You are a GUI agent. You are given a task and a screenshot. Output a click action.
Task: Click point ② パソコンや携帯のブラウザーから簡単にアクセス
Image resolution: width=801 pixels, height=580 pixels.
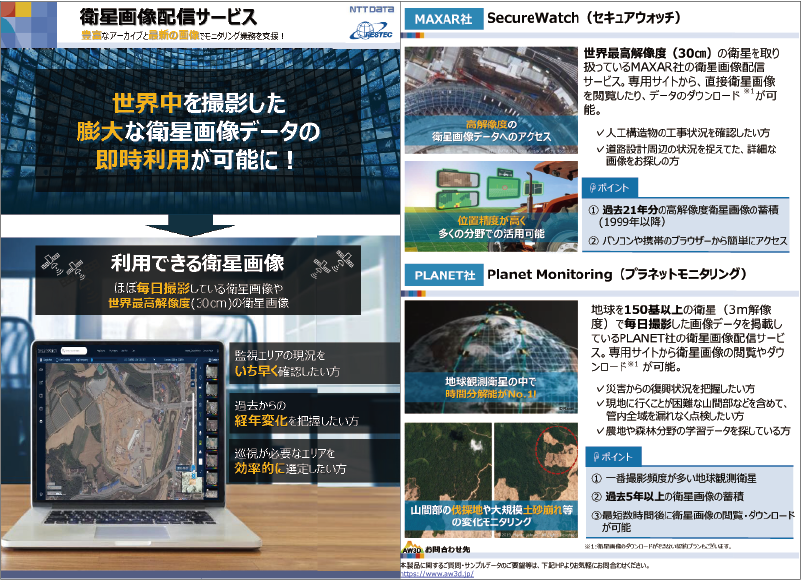688,241
